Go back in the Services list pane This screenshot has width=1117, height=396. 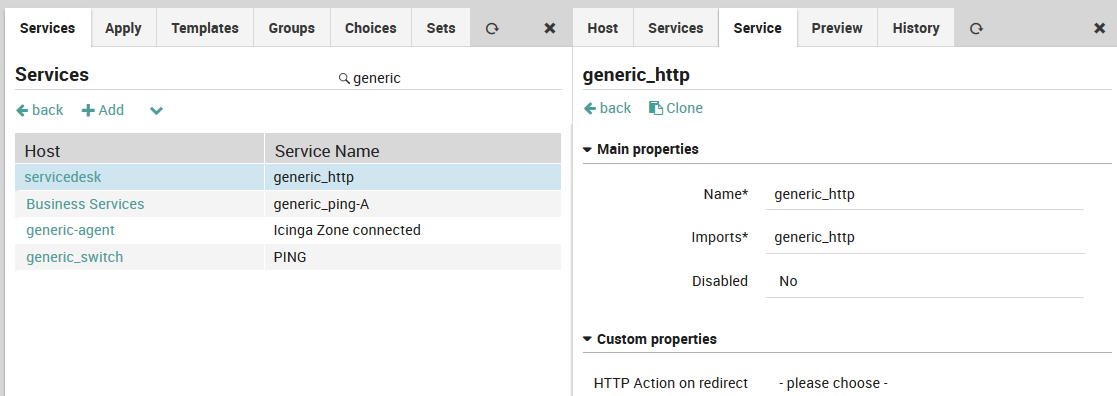(40, 110)
